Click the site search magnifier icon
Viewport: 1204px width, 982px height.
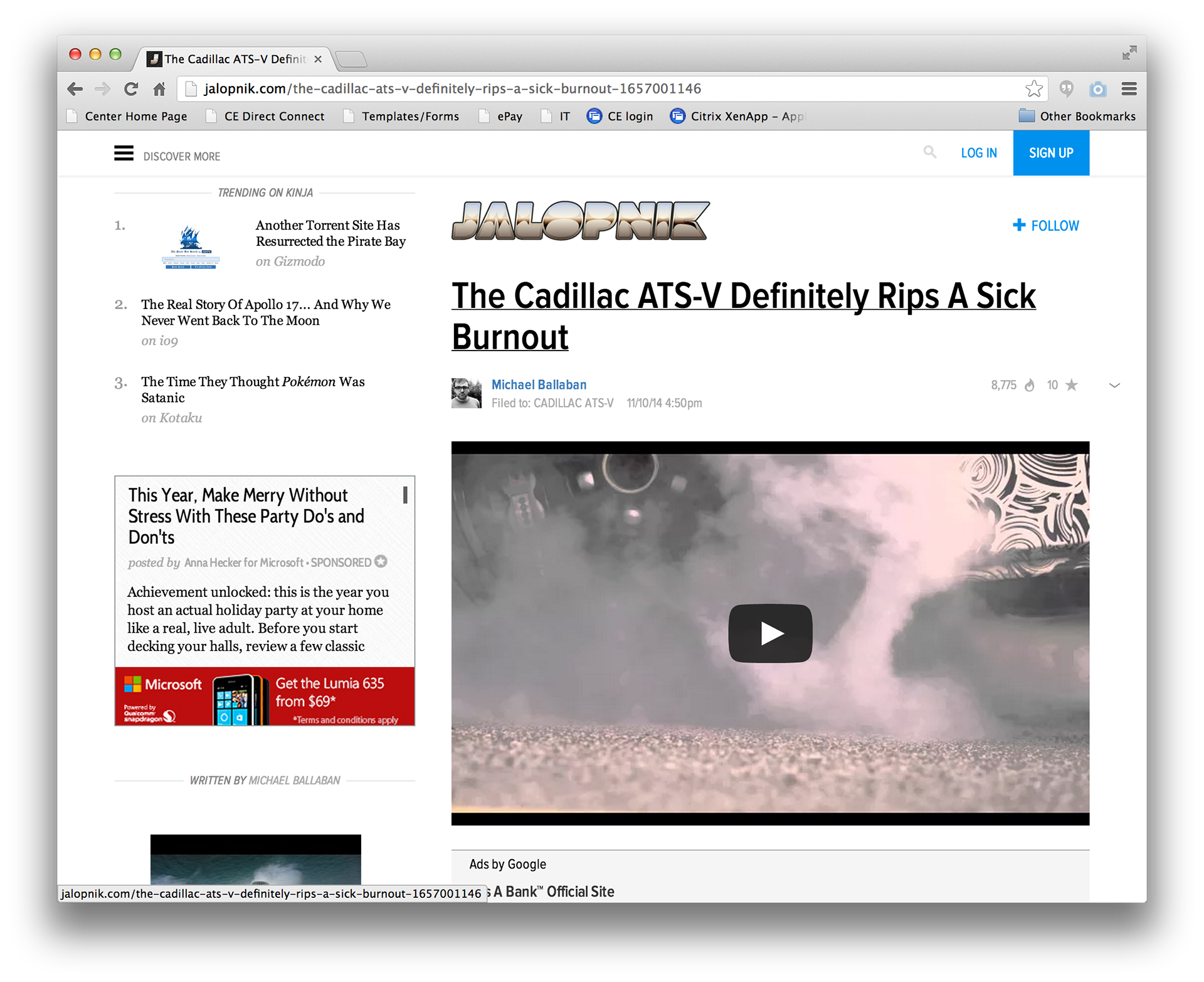[x=930, y=152]
